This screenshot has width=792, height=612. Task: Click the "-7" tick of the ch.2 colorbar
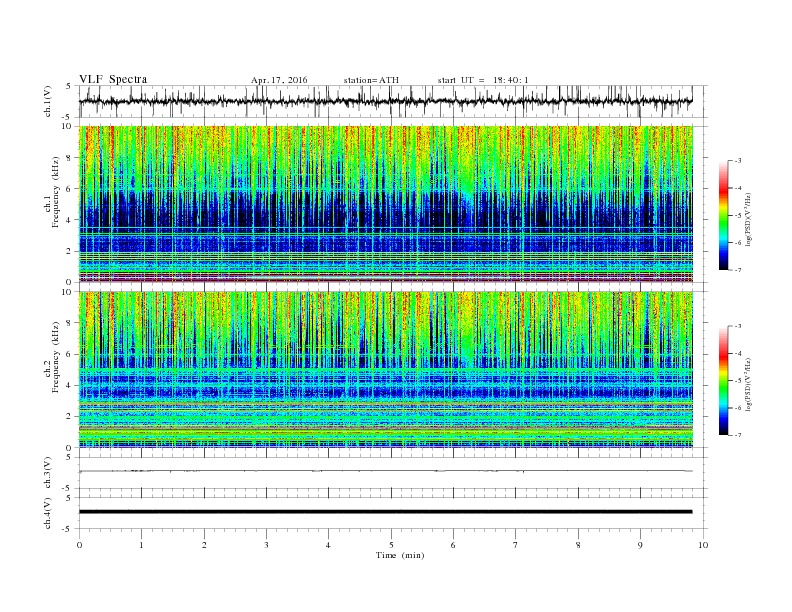(737, 435)
